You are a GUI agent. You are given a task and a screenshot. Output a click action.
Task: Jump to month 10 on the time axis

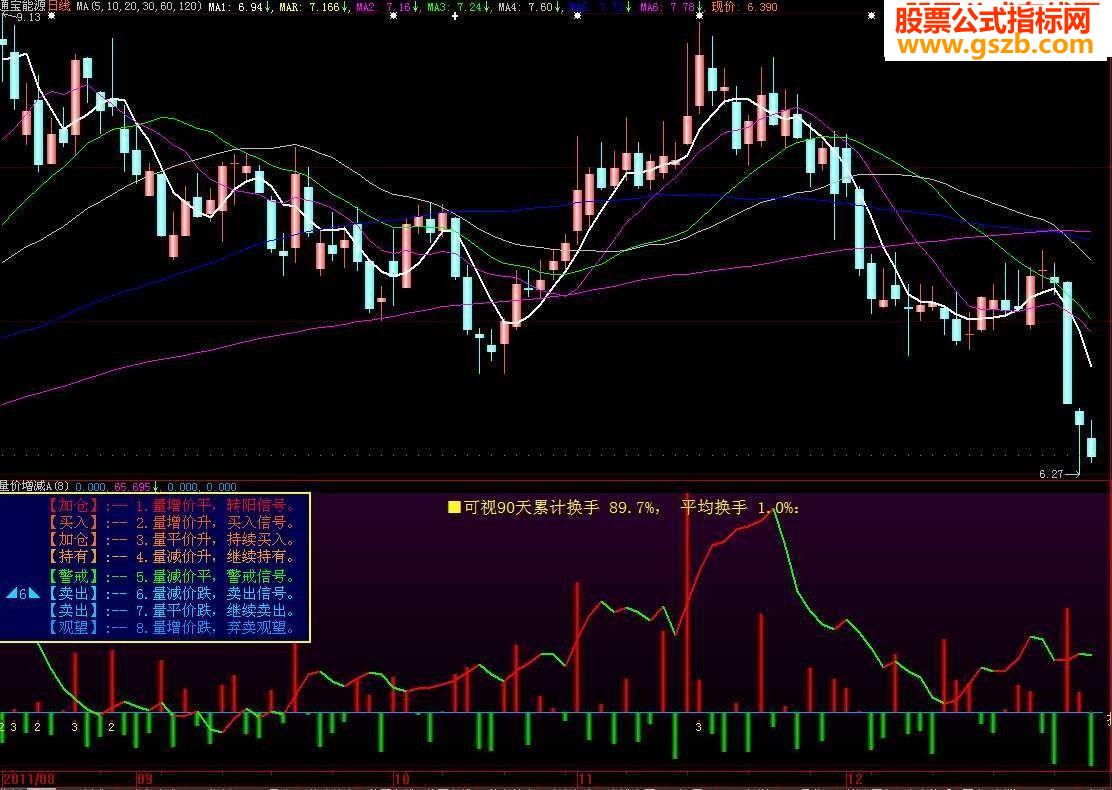click(402, 779)
